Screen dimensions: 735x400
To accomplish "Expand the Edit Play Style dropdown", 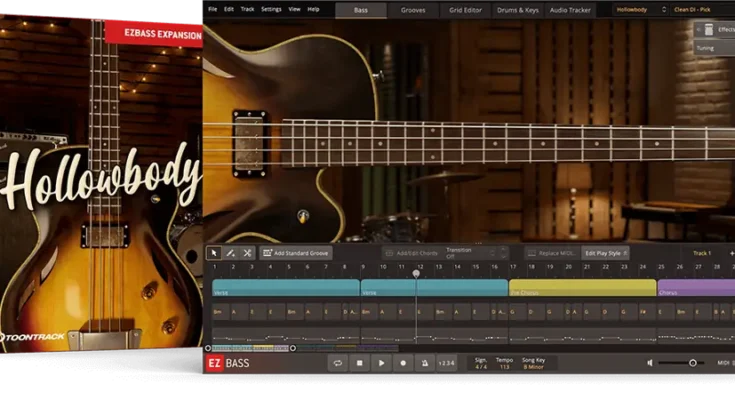I will click(x=606, y=253).
